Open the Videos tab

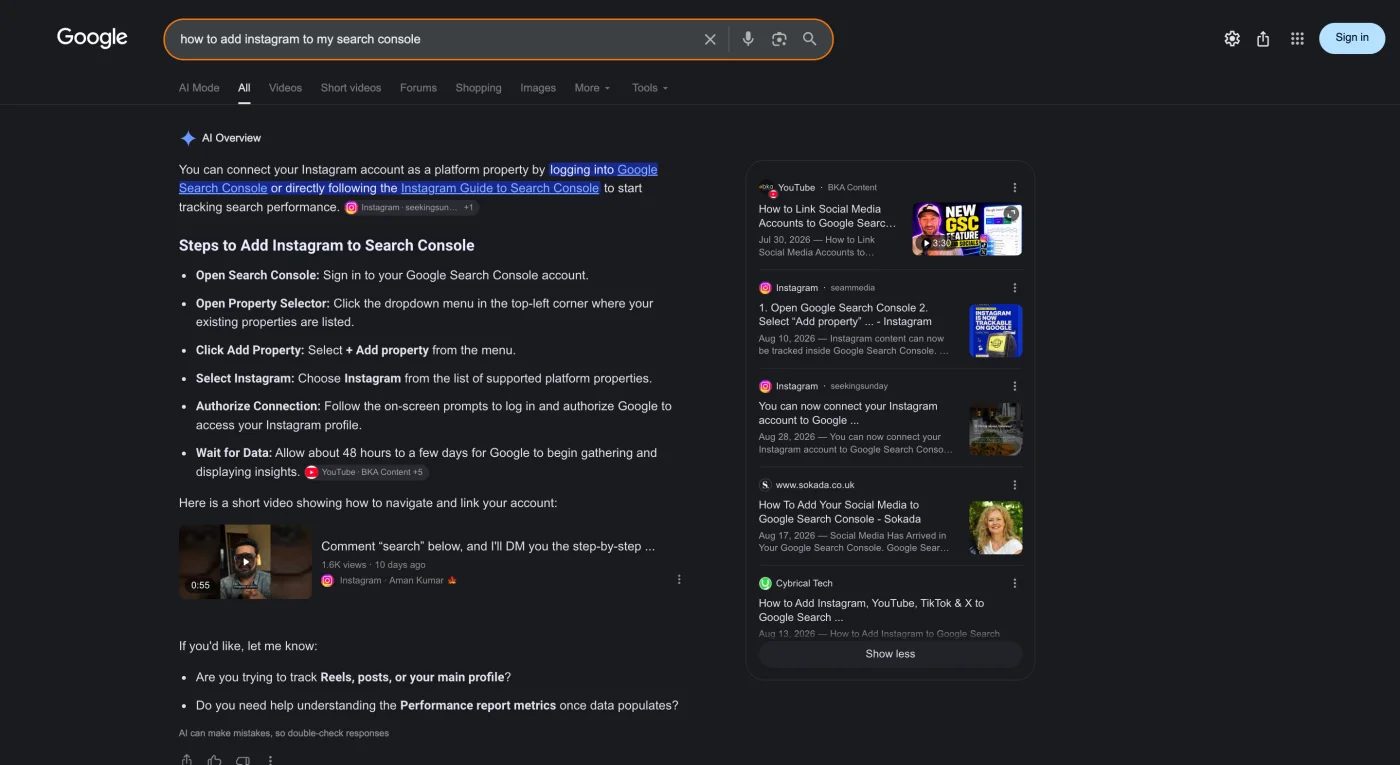[x=285, y=88]
